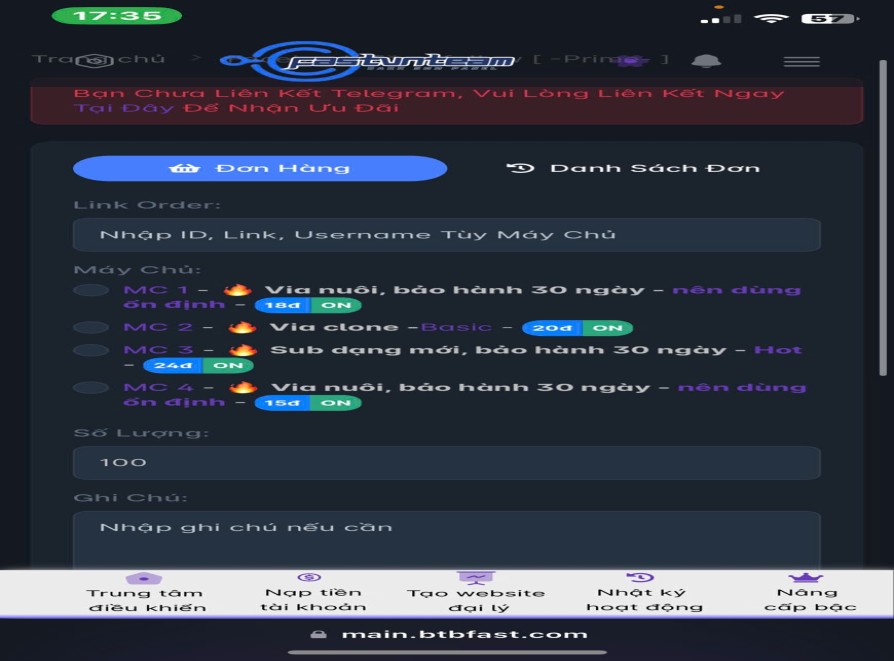Switch to the Đơn Hàng tab

point(260,168)
